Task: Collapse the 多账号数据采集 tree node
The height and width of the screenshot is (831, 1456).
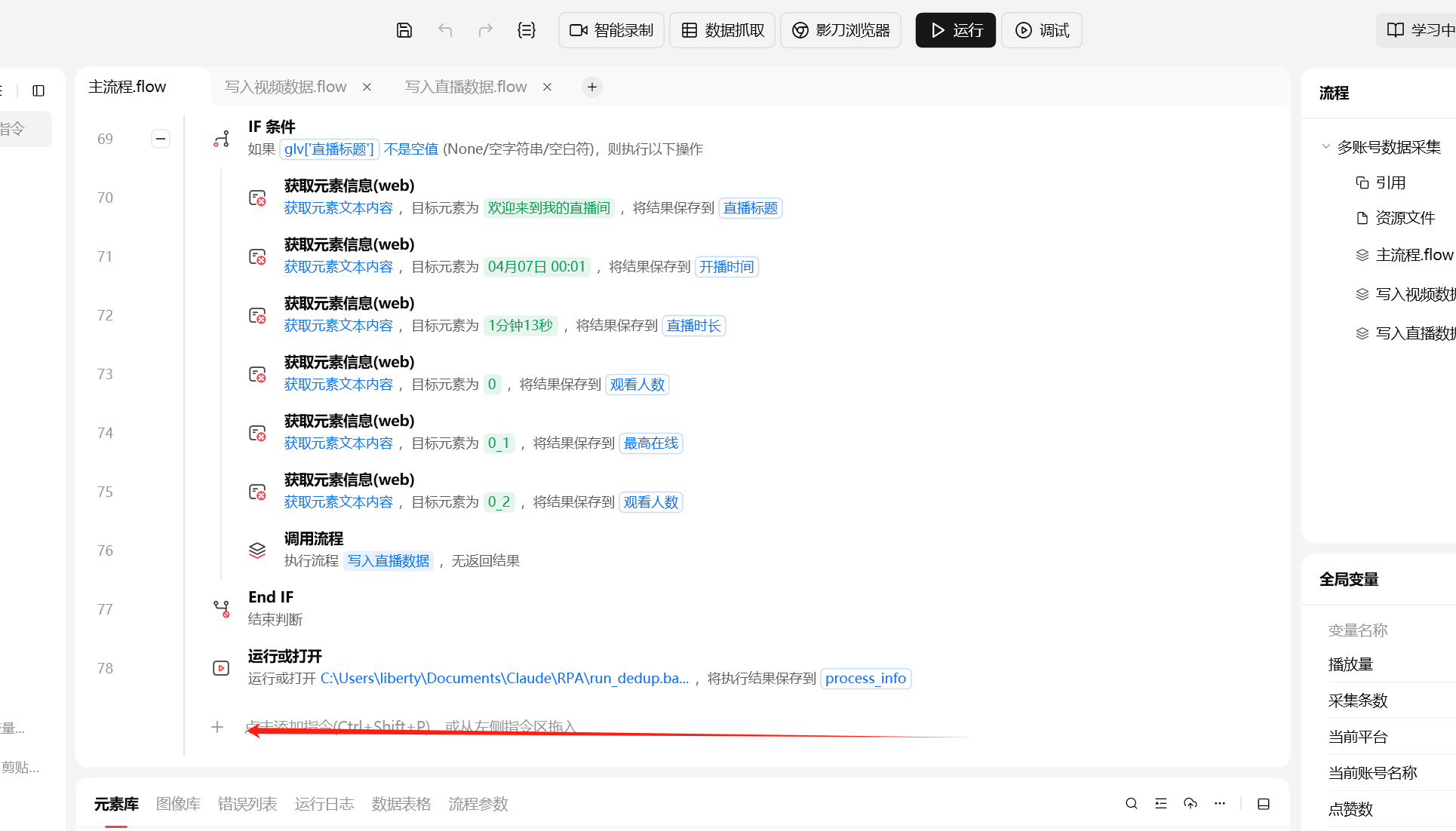Action: [1326, 146]
